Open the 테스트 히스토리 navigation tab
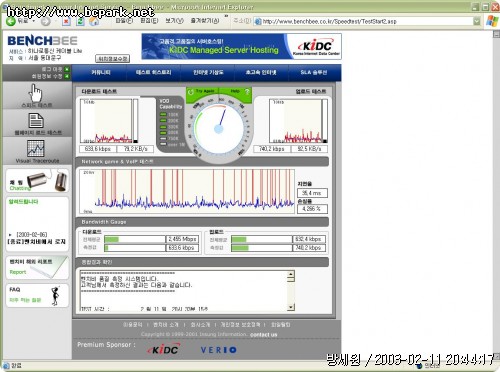The image size is (500, 372). [x=154, y=72]
